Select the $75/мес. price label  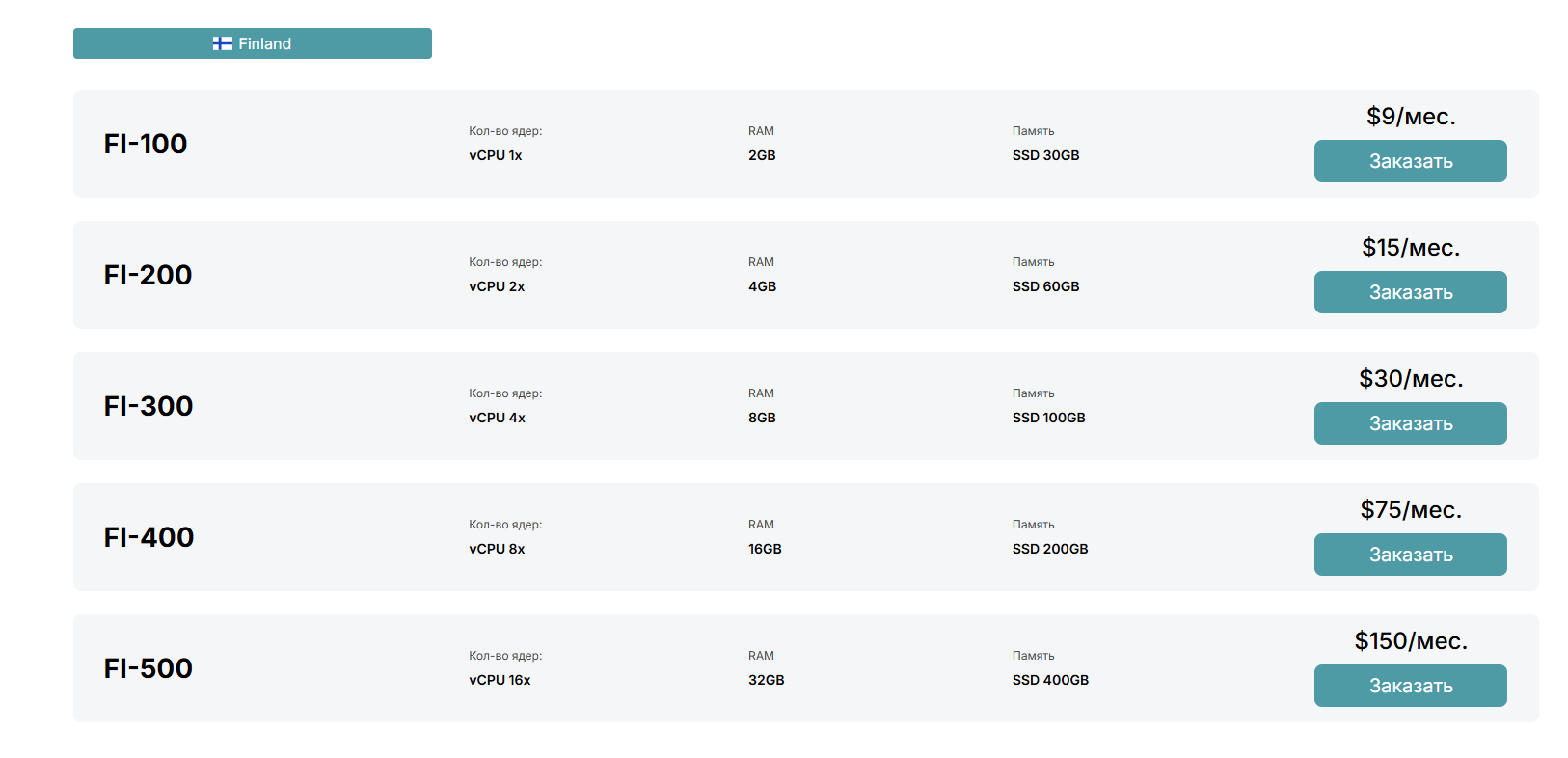(x=1411, y=510)
